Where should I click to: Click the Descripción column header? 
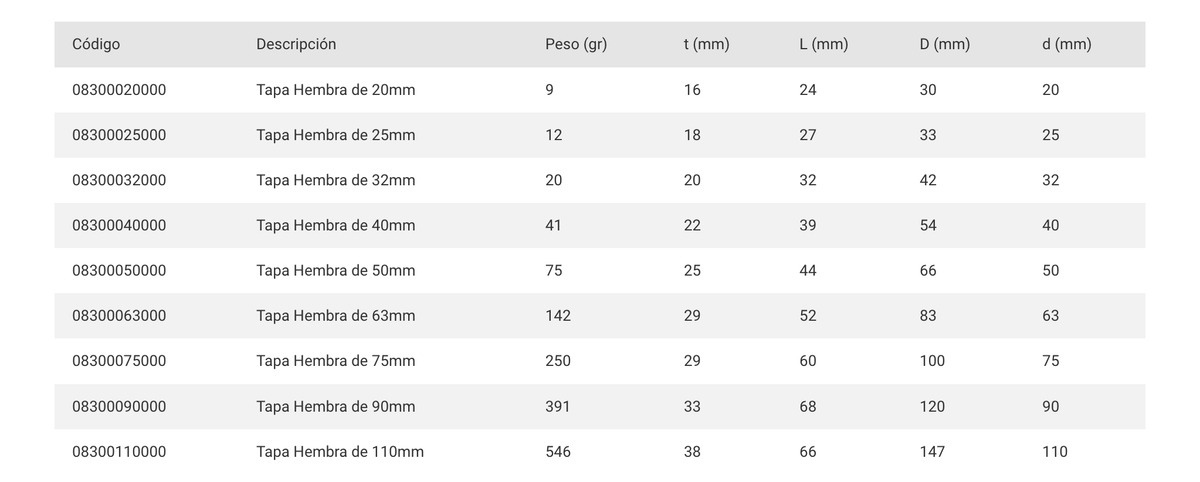(x=296, y=44)
